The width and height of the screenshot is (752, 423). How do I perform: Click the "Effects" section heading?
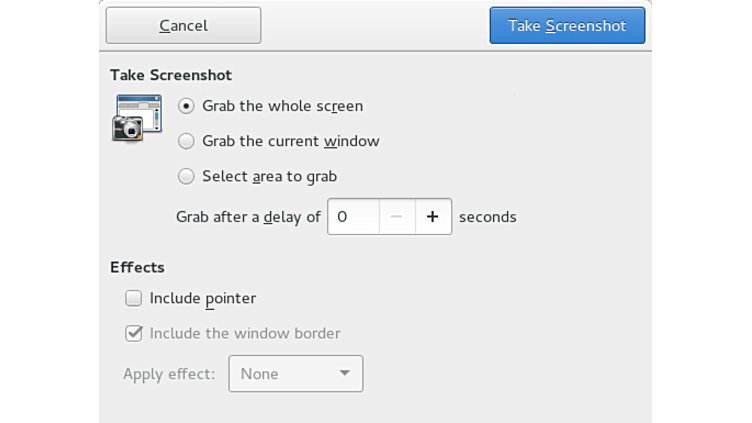137,267
